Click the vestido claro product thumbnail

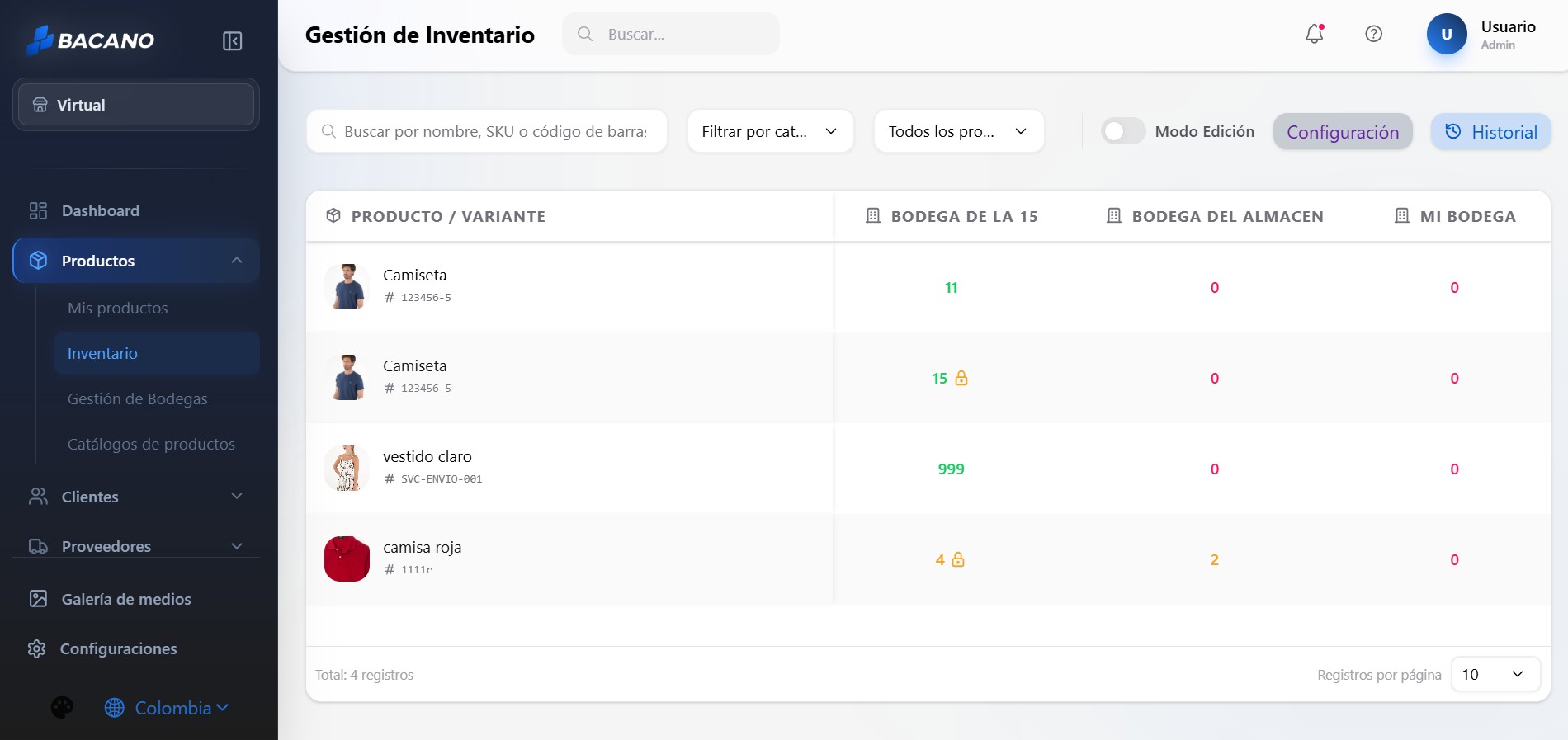[x=347, y=468]
